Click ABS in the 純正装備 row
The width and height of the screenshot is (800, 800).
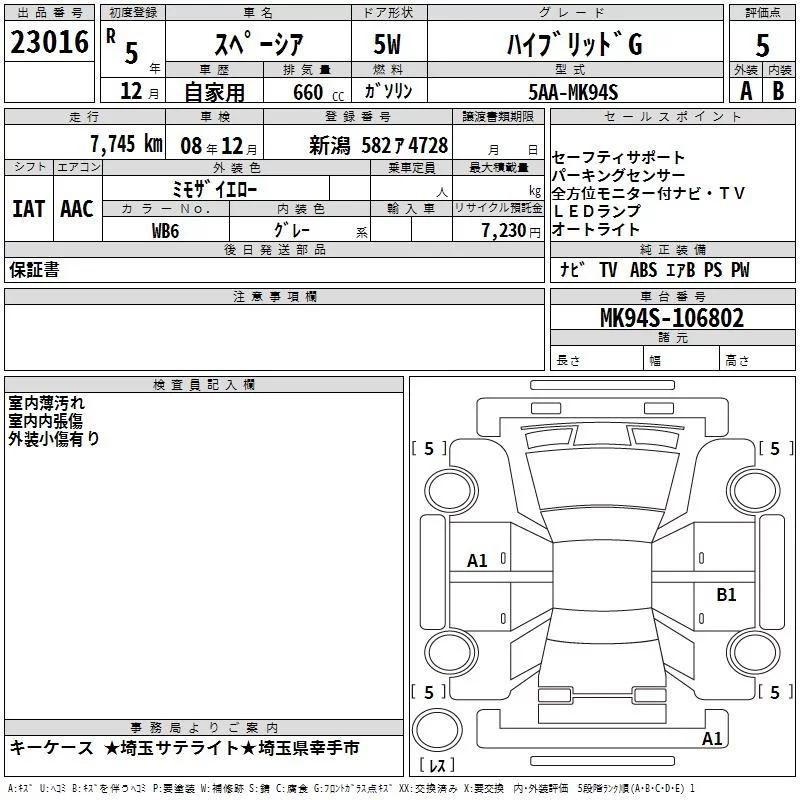(643, 270)
